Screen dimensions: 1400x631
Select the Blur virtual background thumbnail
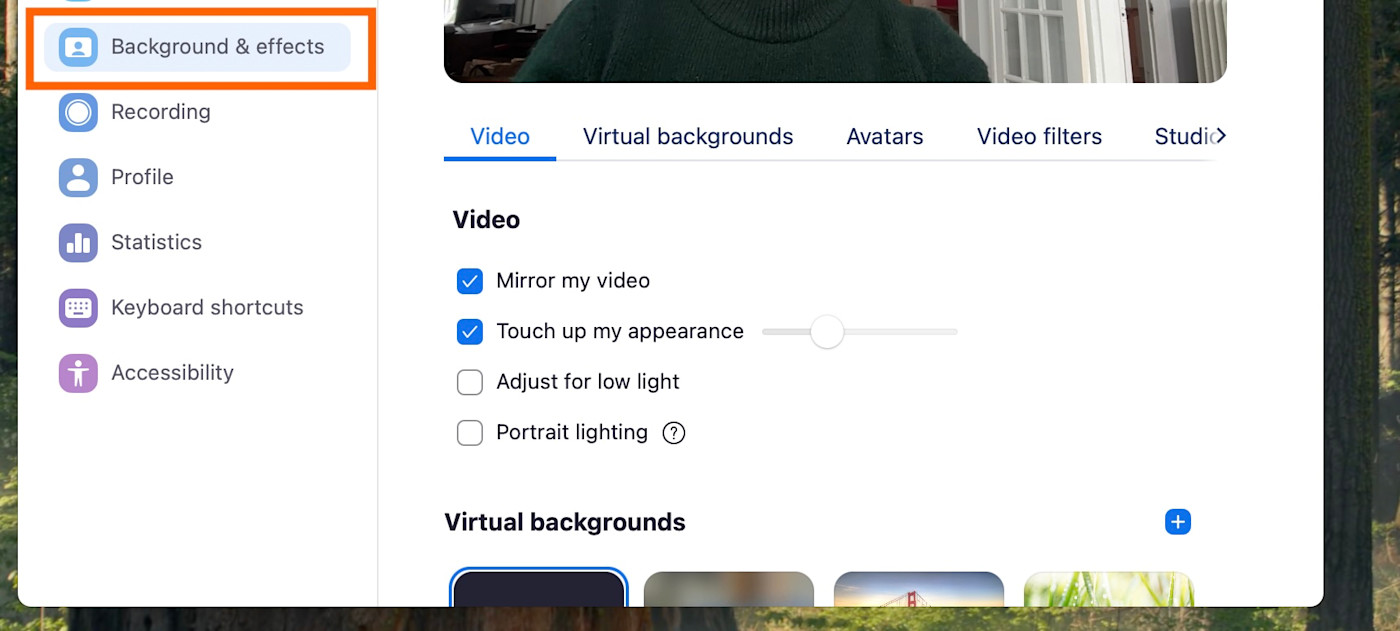tap(729, 589)
